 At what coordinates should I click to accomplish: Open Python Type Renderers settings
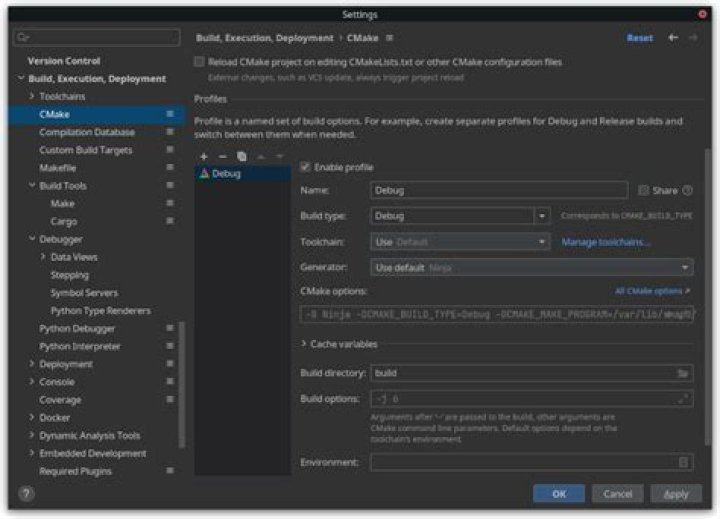[101, 310]
